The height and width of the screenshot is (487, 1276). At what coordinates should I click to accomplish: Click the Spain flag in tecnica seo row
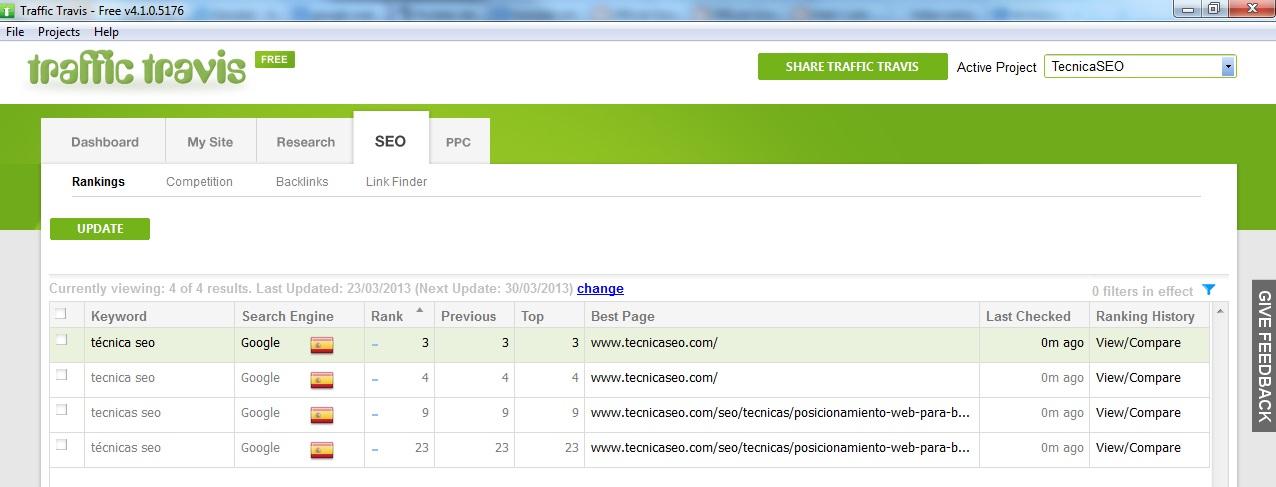click(x=321, y=380)
